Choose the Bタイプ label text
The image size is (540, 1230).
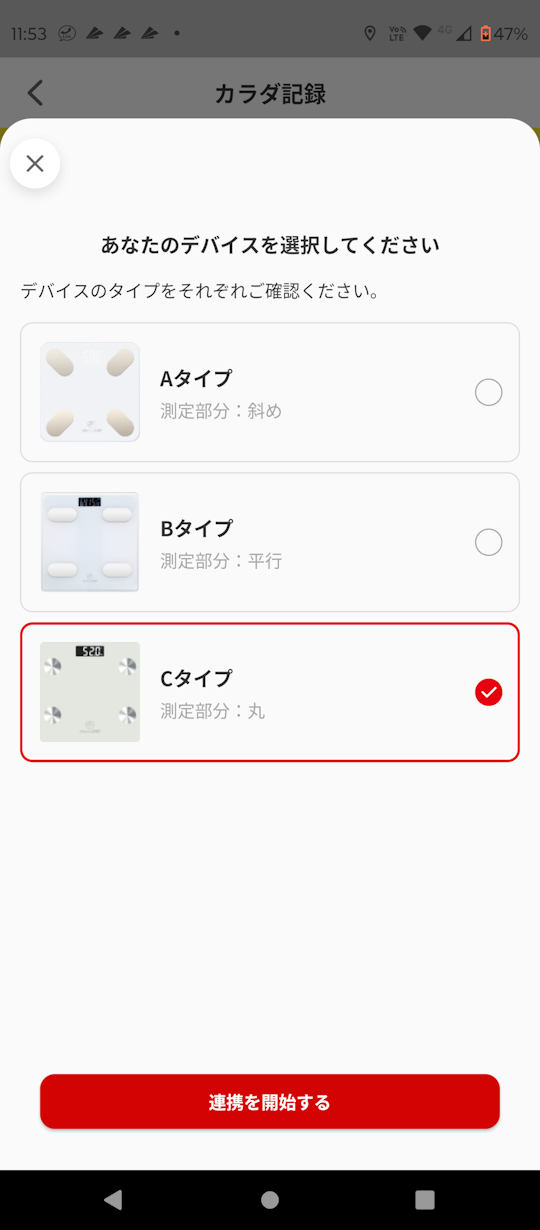pyautogui.click(x=196, y=528)
